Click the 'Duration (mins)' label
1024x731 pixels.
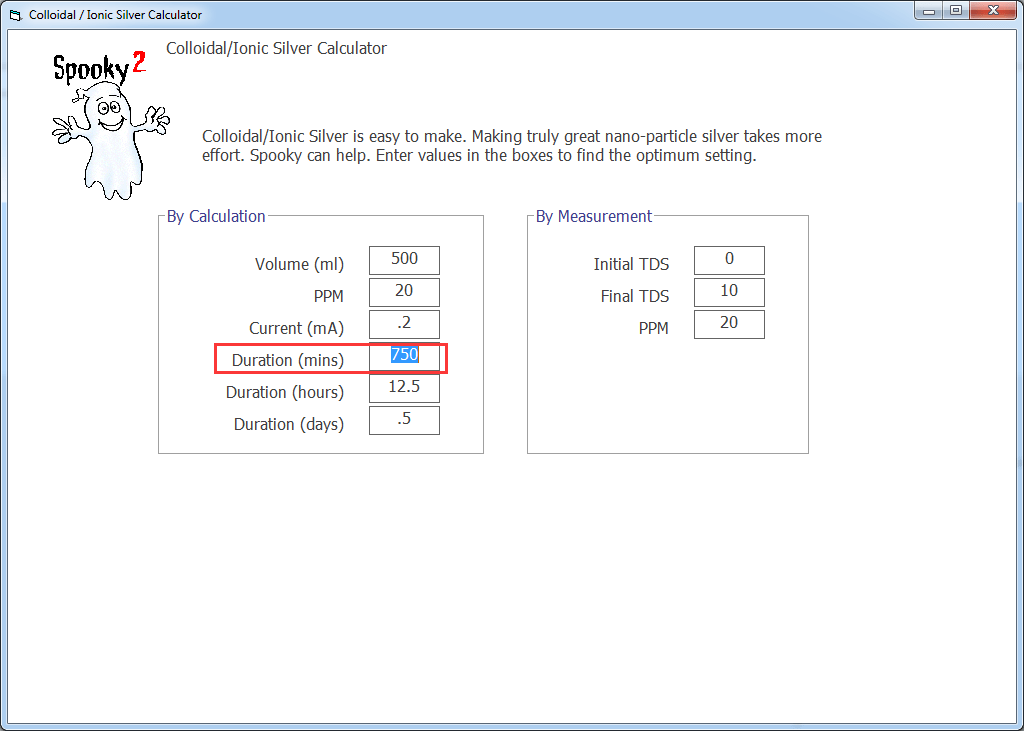[x=288, y=361]
